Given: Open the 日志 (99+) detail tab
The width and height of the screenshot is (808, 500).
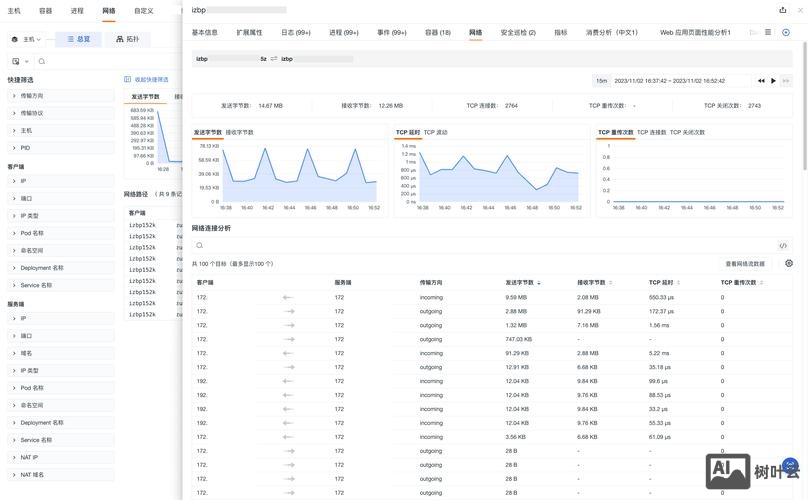Looking at the screenshot, I should 296,32.
